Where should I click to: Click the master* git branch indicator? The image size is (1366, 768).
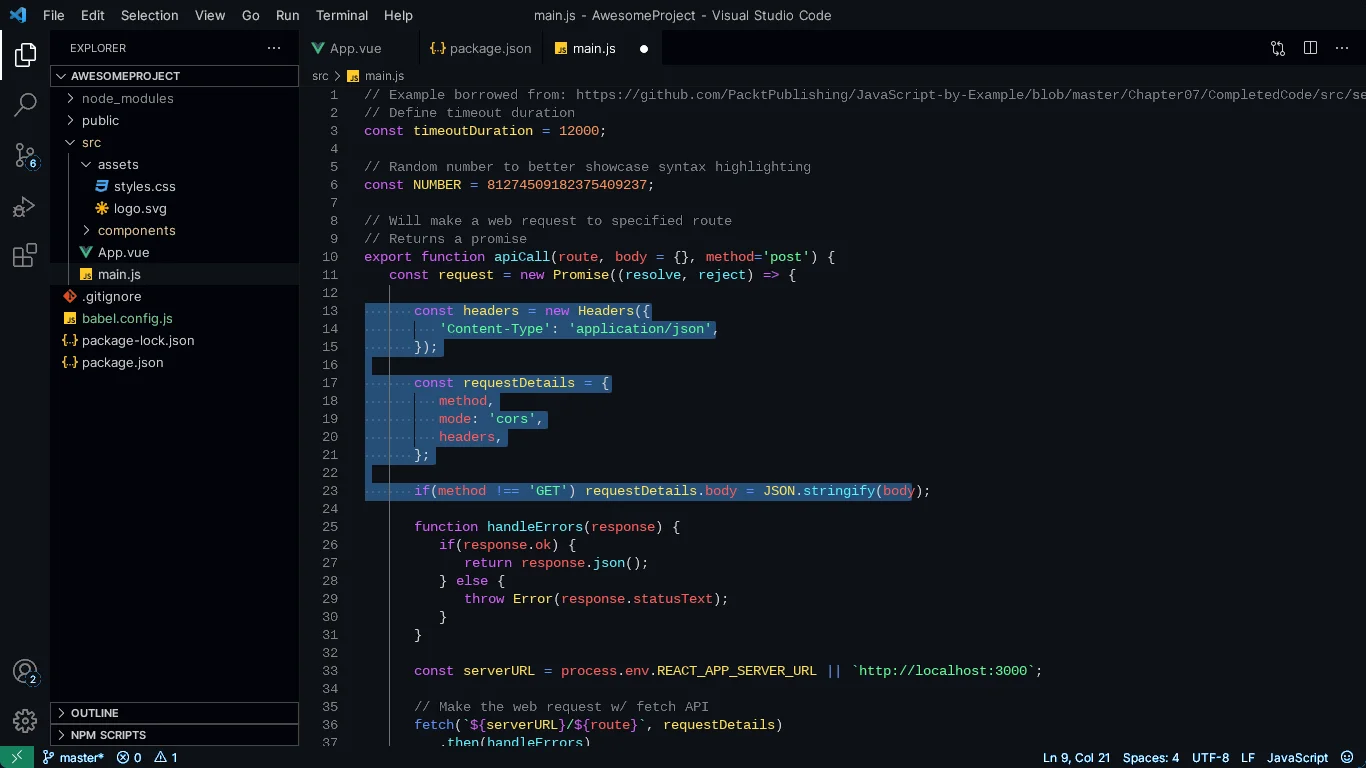[x=73, y=757]
